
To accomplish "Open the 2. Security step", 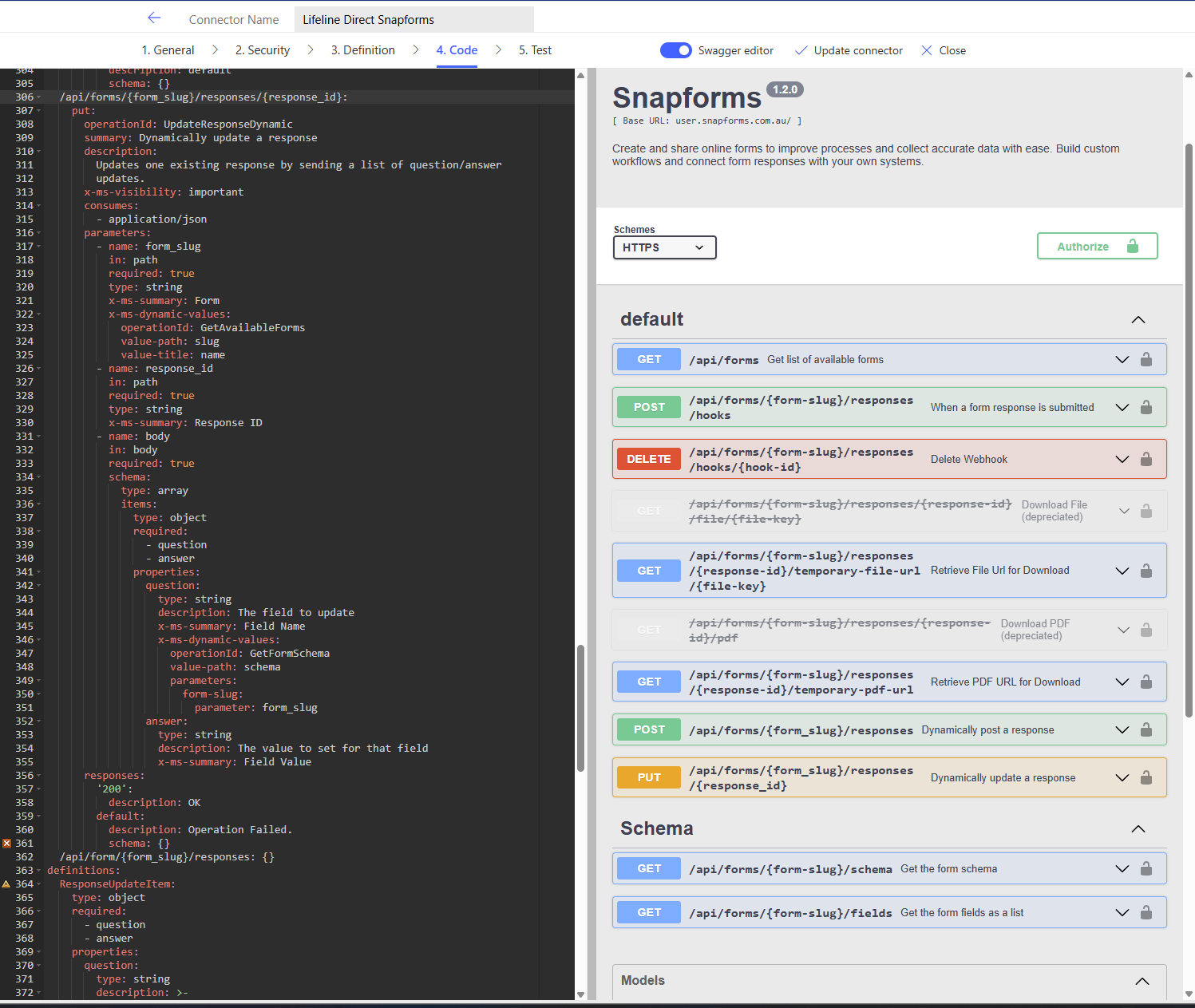I will (x=263, y=50).
